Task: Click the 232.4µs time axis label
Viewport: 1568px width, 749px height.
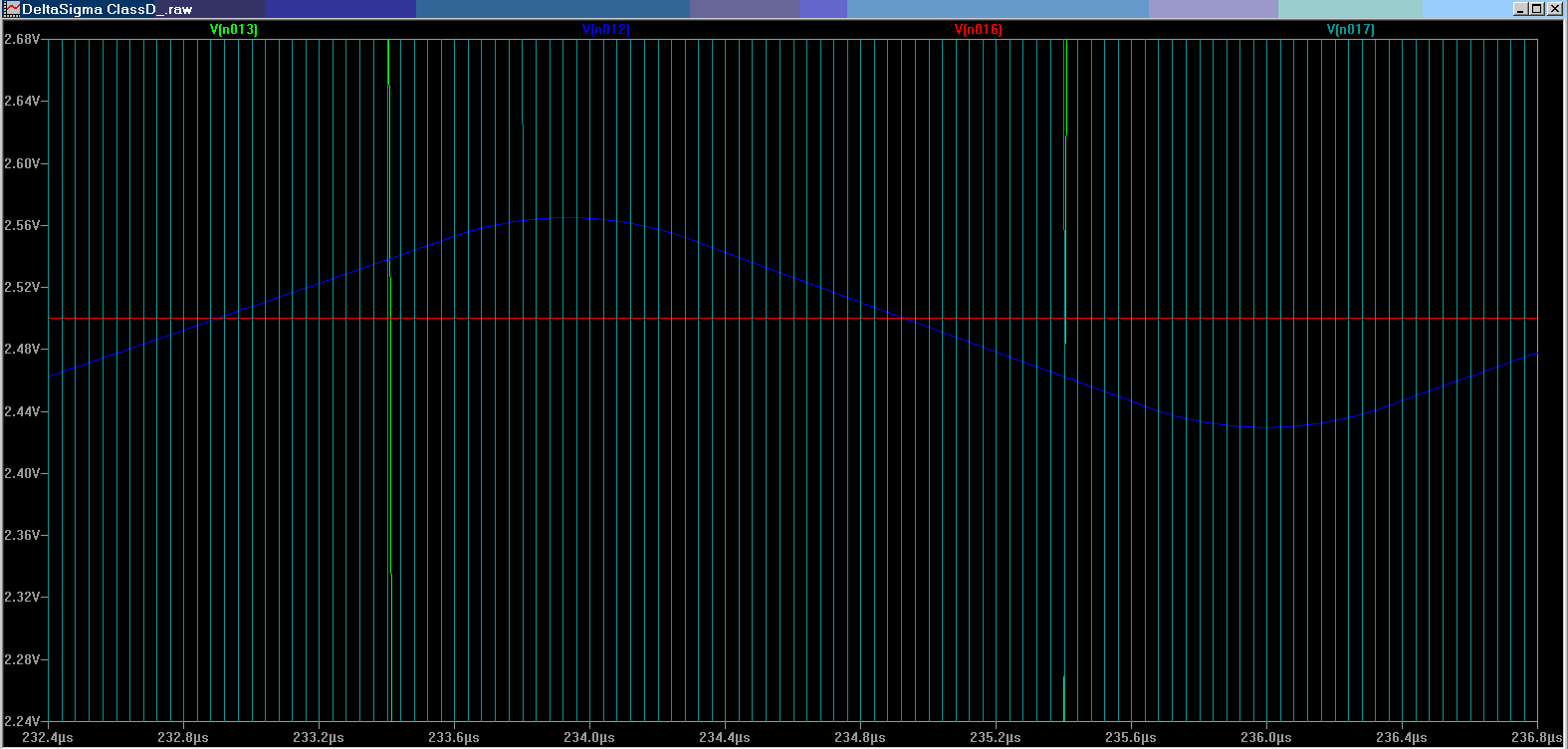Action: (48, 737)
